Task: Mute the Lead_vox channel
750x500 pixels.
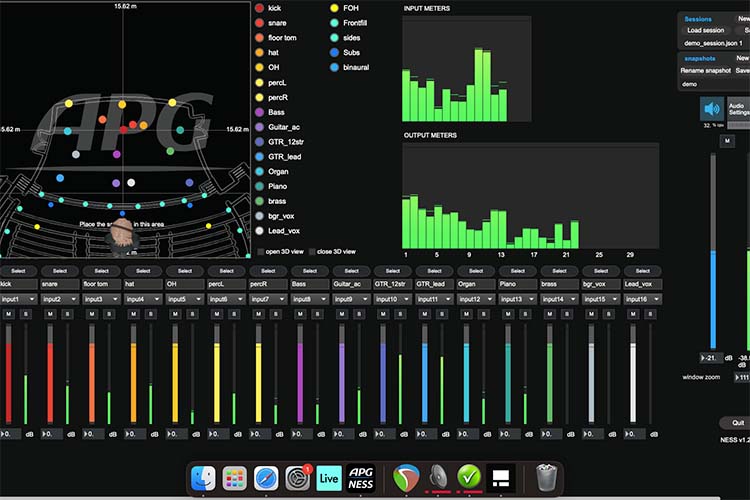Action: tap(633, 314)
